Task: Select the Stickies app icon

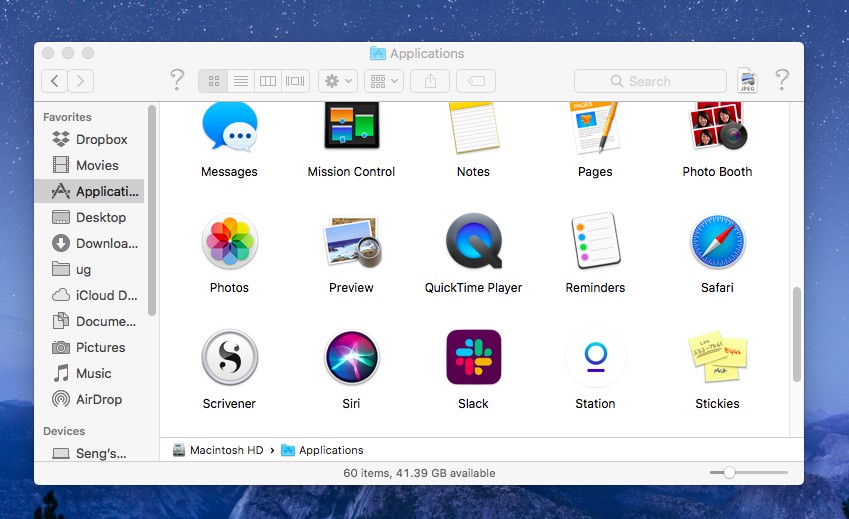Action: pos(717,357)
